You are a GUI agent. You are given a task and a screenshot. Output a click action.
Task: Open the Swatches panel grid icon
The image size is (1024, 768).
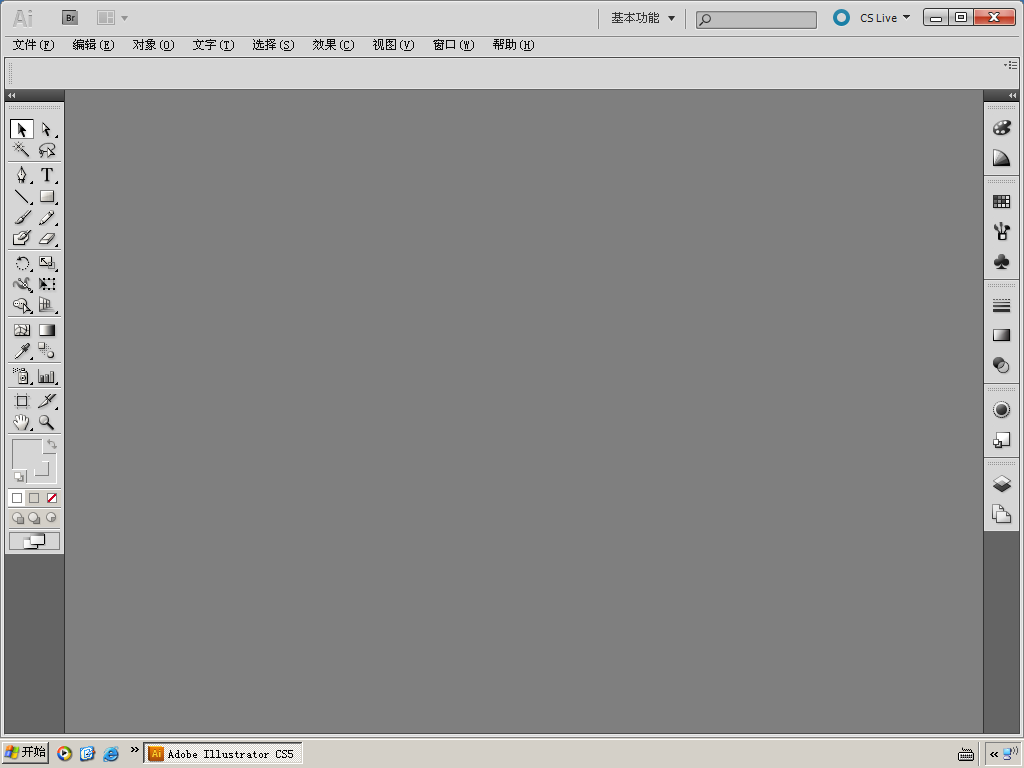point(1001,202)
